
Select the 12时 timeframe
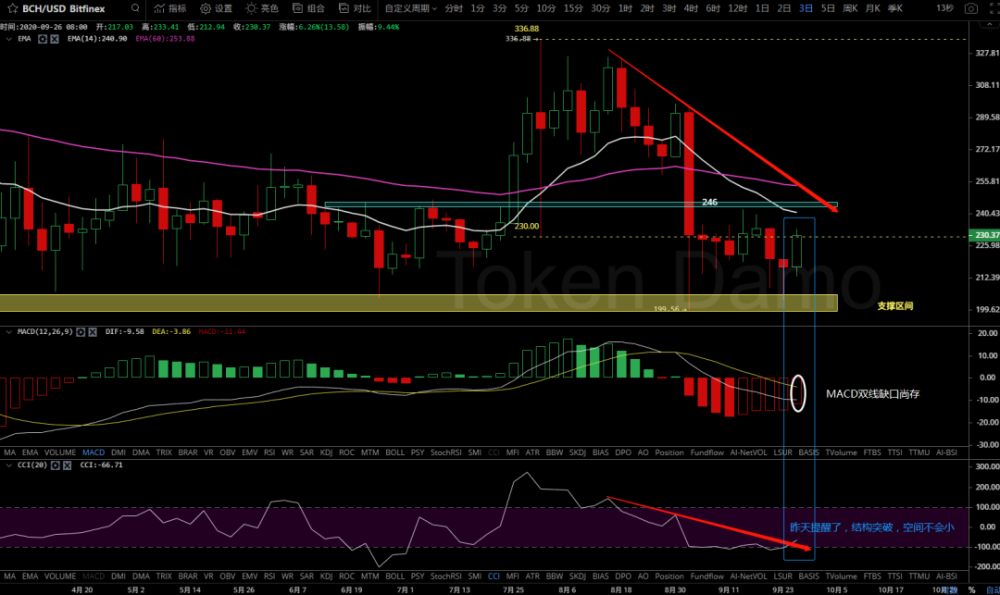coord(737,8)
